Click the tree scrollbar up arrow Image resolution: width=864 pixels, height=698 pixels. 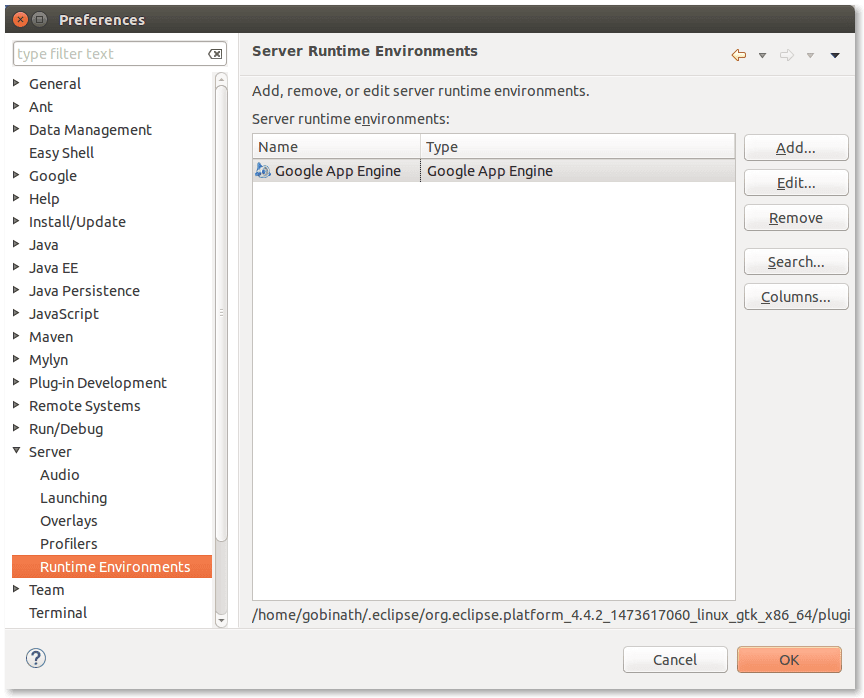pos(222,79)
